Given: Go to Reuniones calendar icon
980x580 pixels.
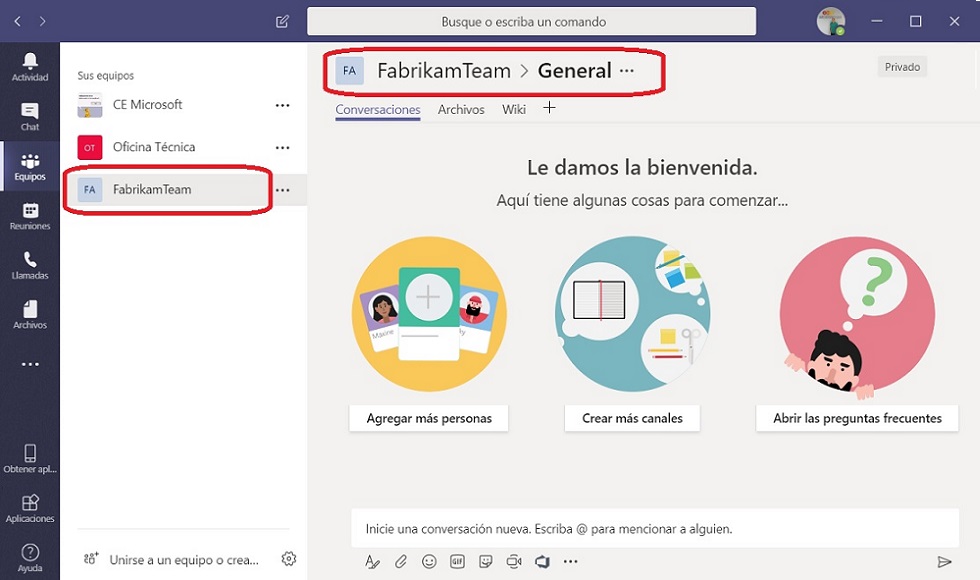Looking at the screenshot, I should click(29, 210).
